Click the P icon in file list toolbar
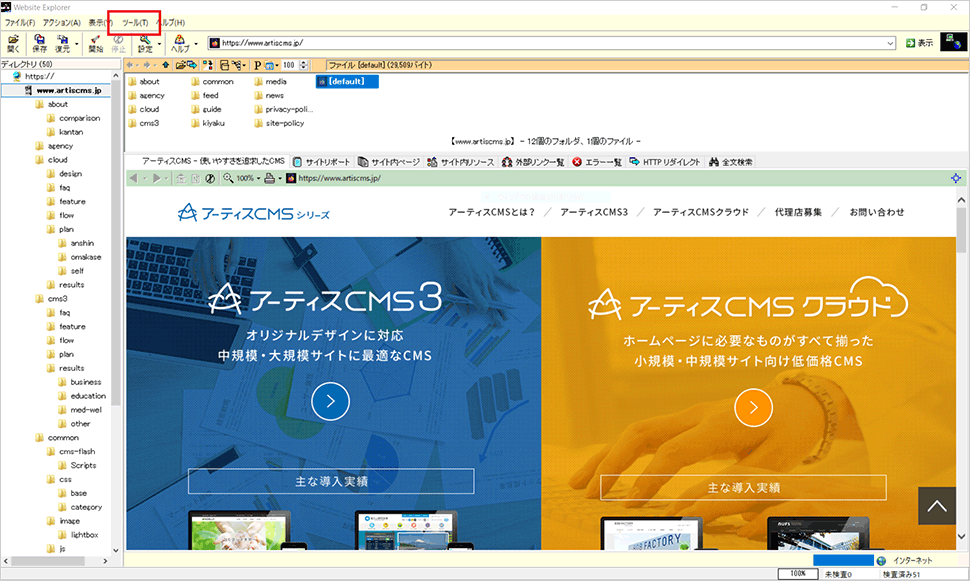This screenshot has height=581, width=970. point(257,65)
